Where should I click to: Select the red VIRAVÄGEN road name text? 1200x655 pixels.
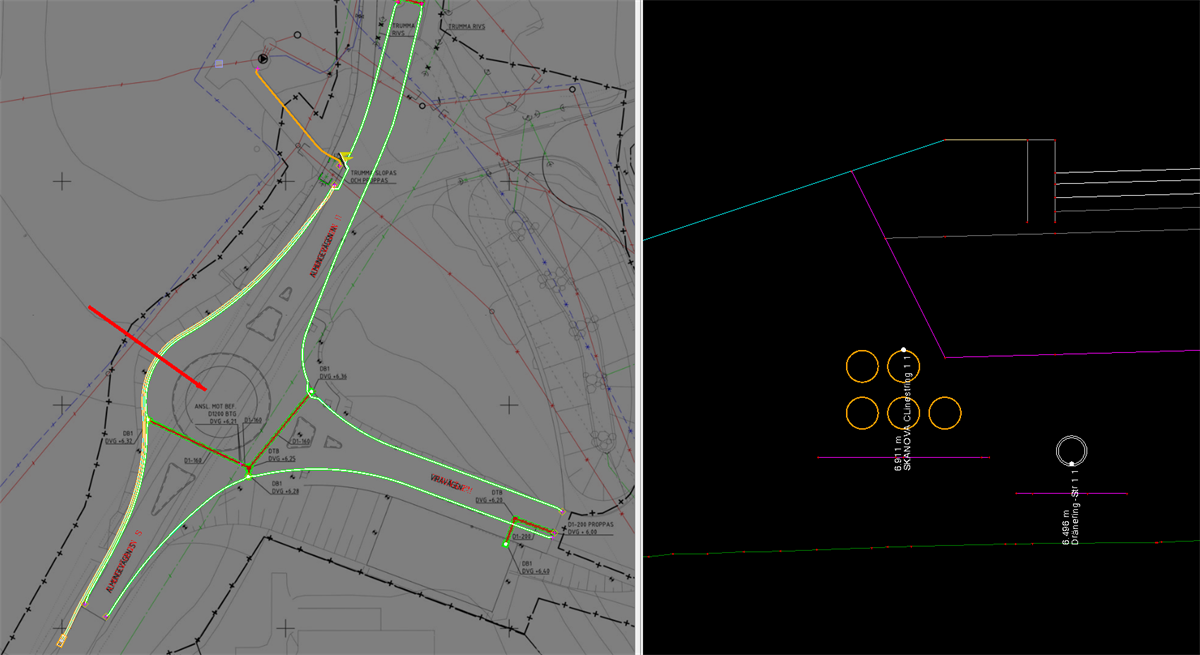(x=452, y=484)
